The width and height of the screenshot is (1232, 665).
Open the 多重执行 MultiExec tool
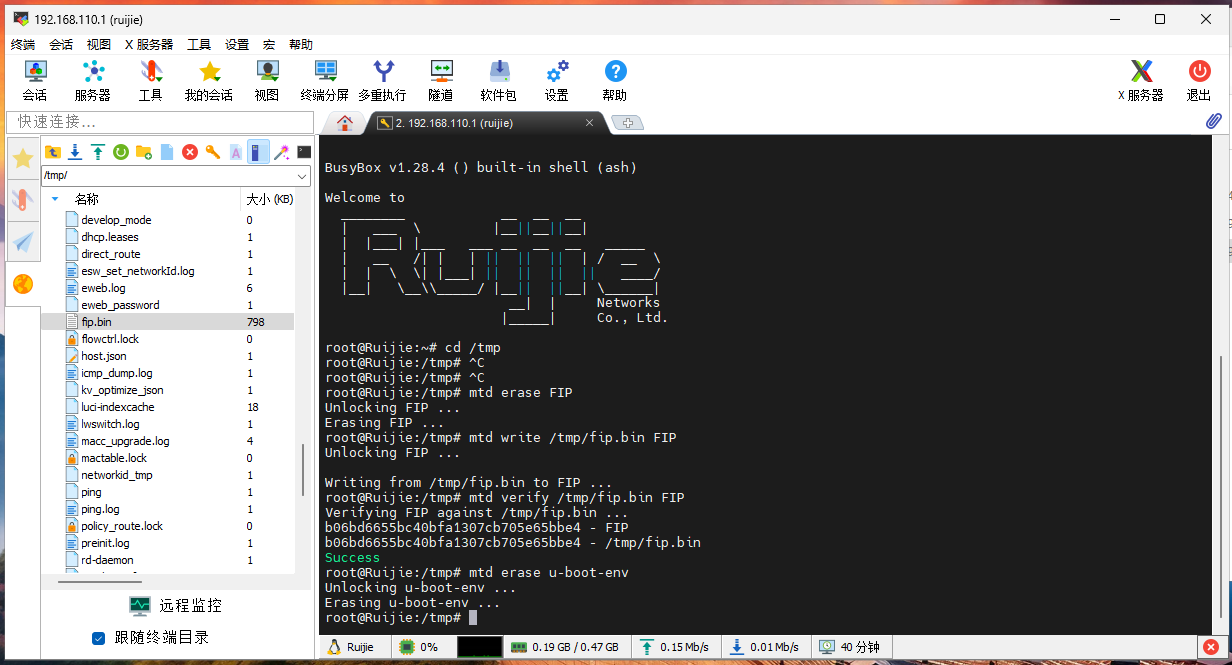click(382, 81)
